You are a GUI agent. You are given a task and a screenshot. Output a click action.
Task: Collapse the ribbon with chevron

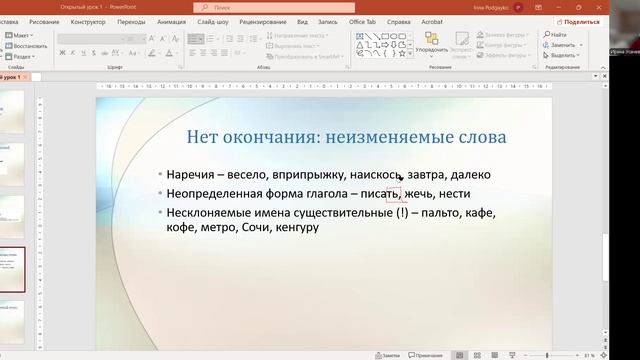[x=603, y=67]
